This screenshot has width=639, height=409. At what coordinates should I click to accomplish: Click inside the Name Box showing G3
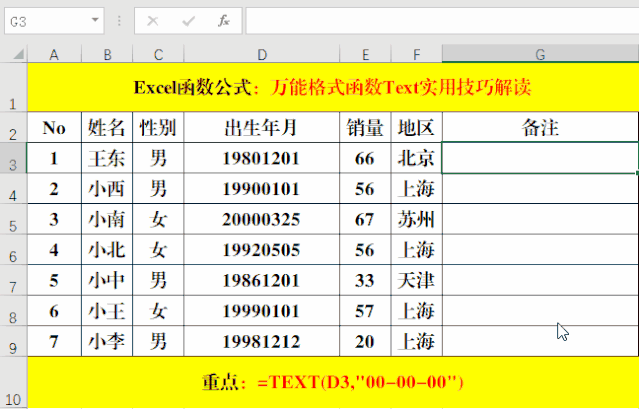point(45,20)
